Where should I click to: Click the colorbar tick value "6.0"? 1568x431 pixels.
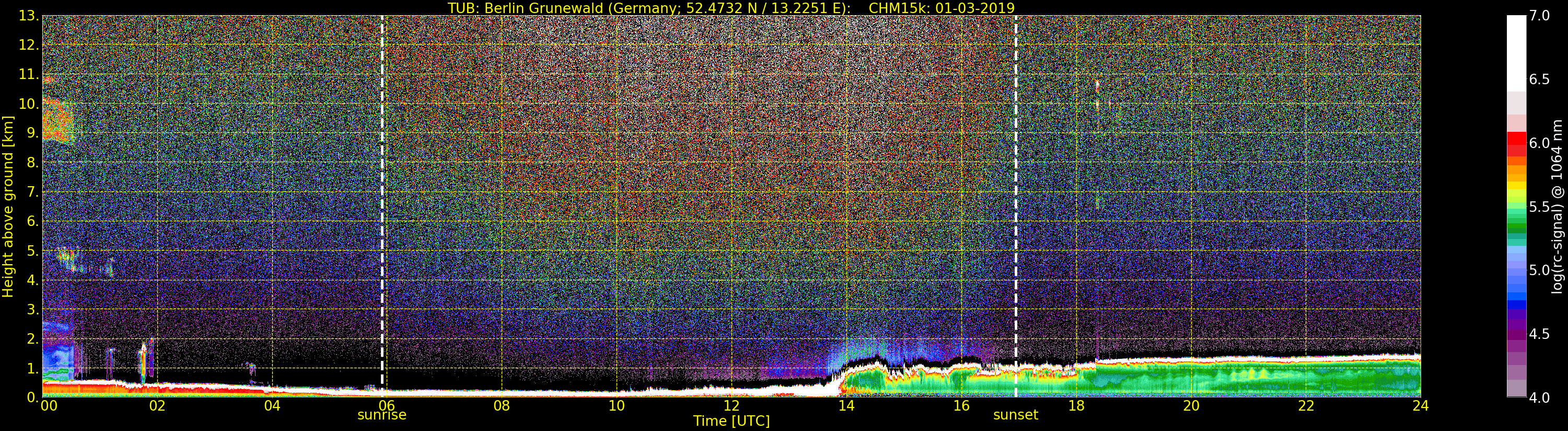(1539, 143)
